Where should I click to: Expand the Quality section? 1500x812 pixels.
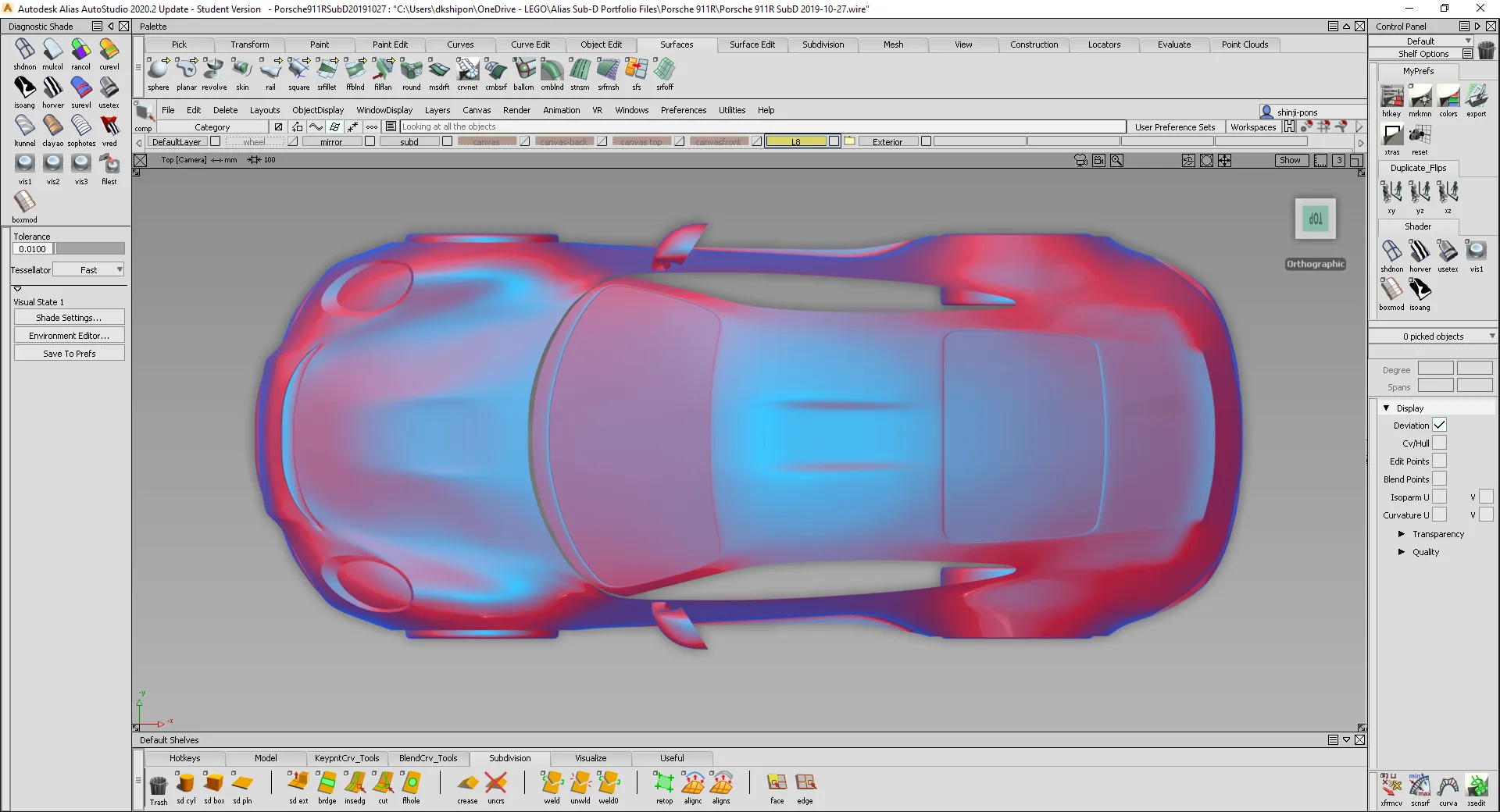1402,552
